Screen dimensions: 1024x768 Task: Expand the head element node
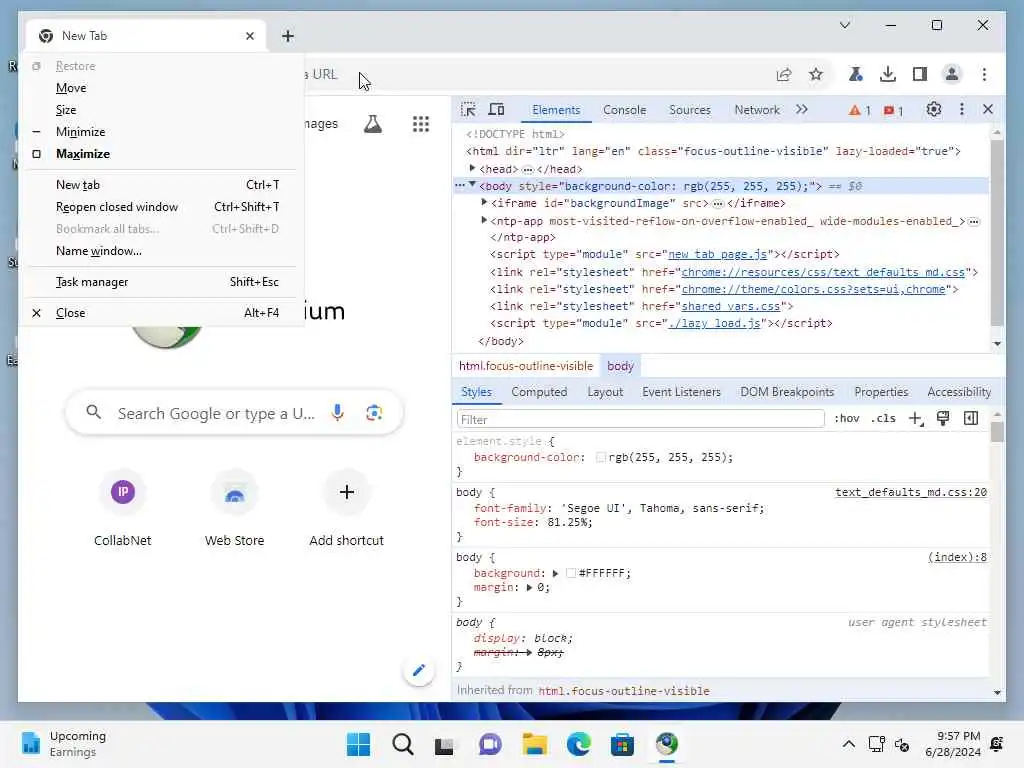click(x=472, y=168)
